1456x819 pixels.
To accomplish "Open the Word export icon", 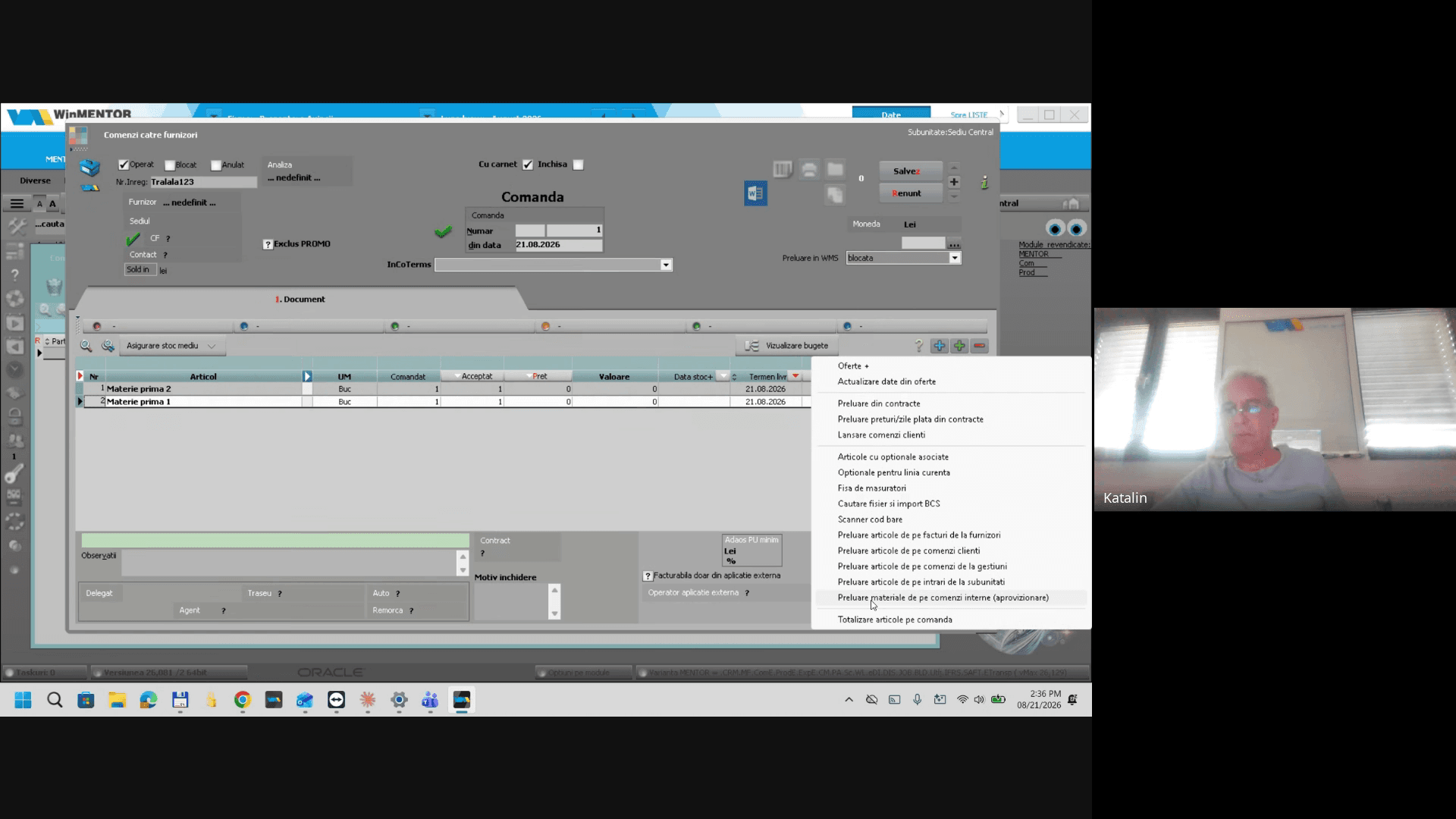I will (x=755, y=193).
